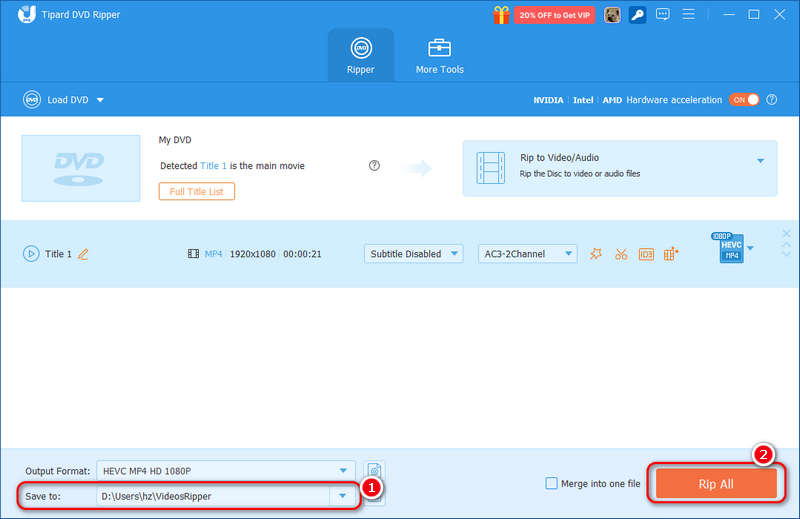800x519 pixels.
Task: Open the gift box promotion icon
Action: (x=501, y=15)
